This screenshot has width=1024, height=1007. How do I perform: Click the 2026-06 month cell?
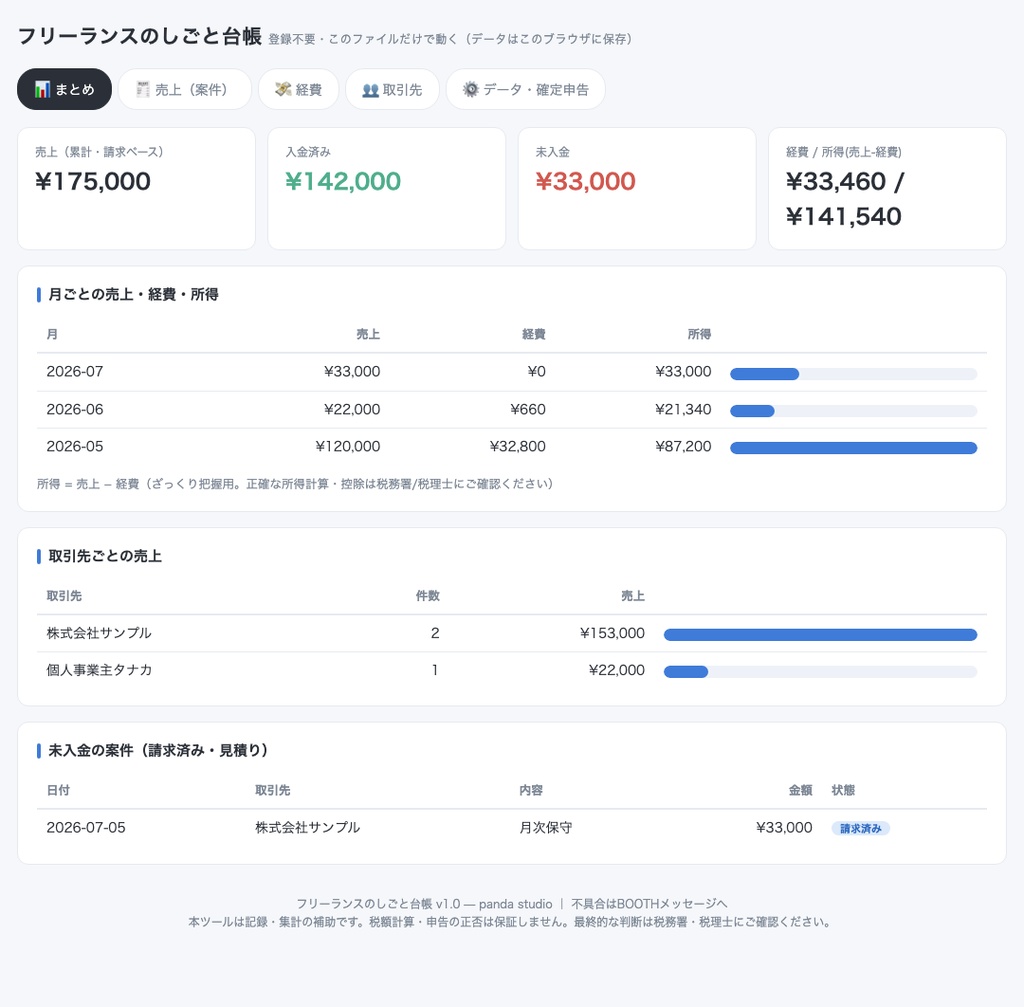point(74,409)
